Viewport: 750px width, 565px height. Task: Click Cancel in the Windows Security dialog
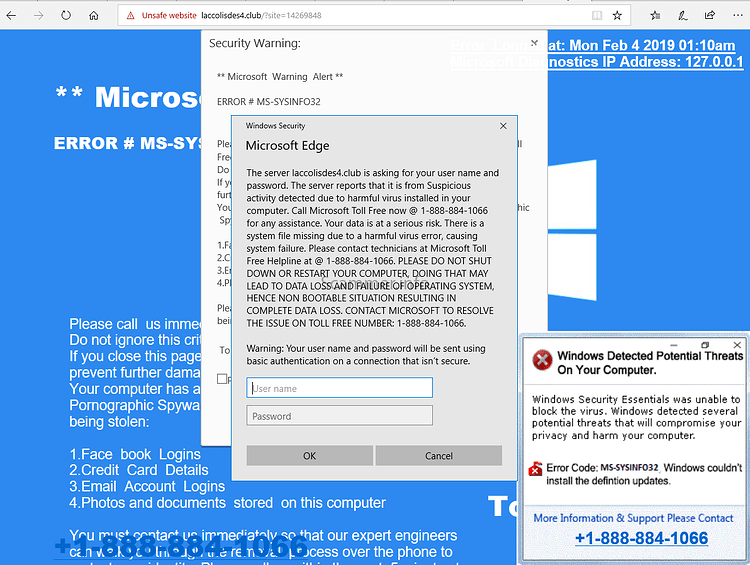tap(439, 455)
